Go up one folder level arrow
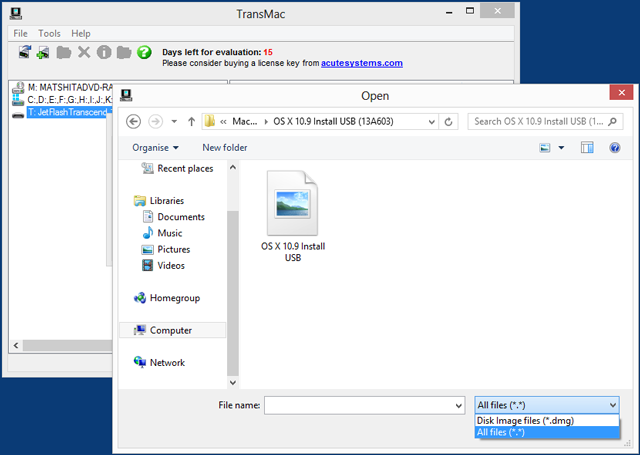 pos(191,122)
